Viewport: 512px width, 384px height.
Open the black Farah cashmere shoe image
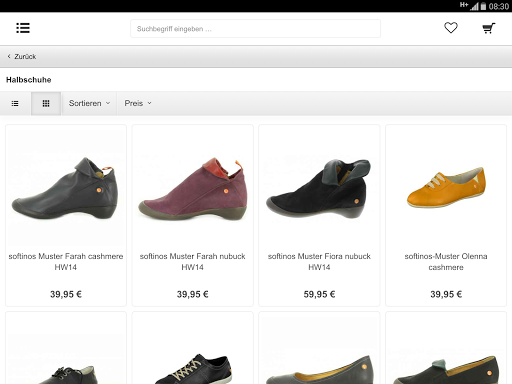click(x=66, y=187)
